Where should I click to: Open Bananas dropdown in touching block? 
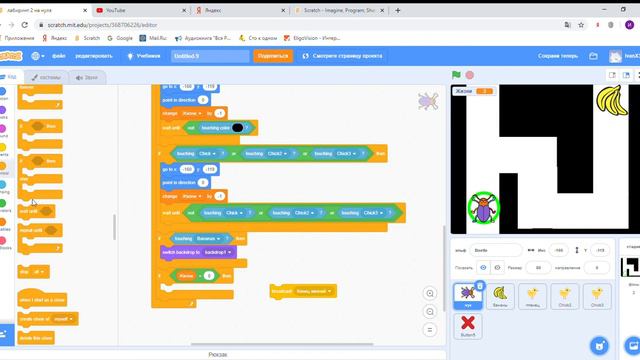coord(209,238)
